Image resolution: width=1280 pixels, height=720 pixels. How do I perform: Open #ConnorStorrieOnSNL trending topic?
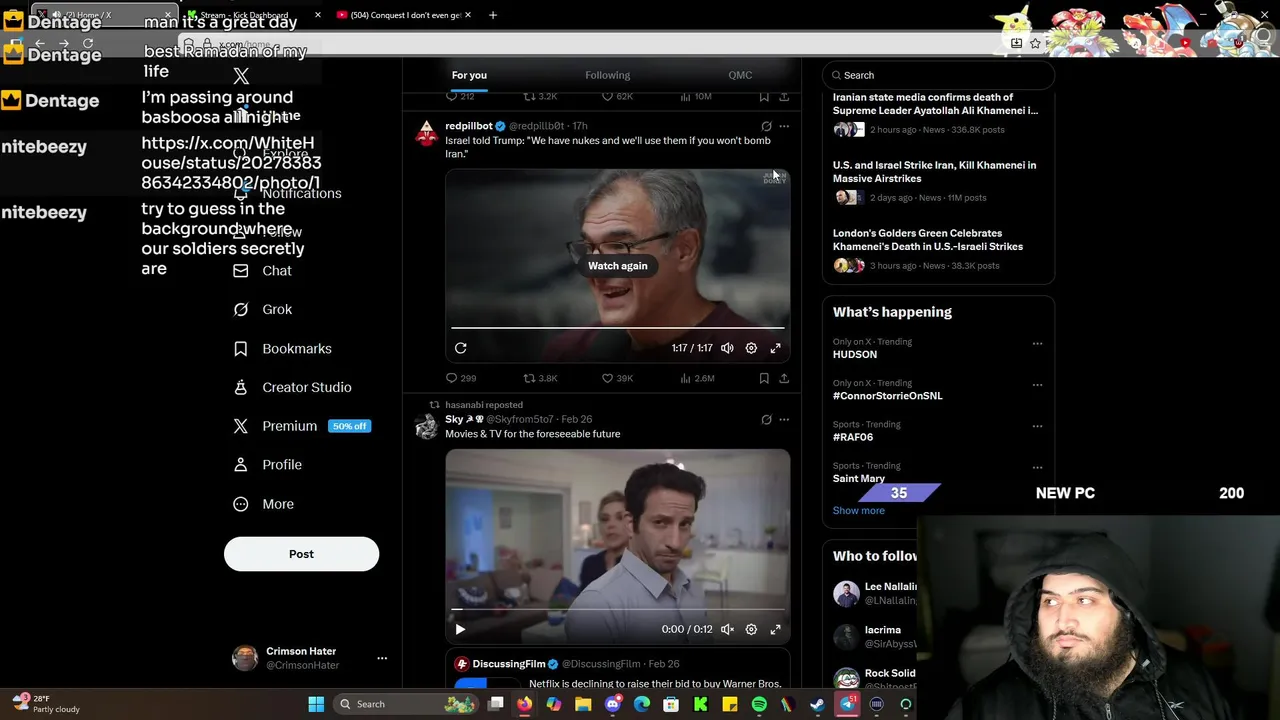coord(888,396)
